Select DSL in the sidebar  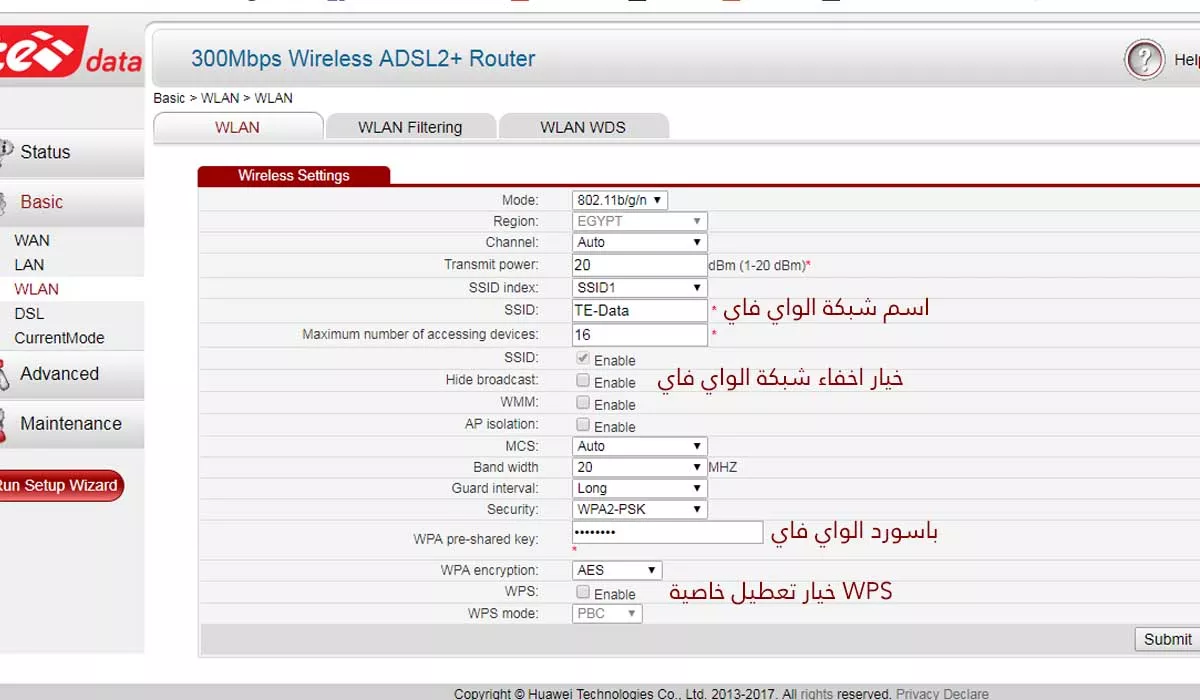(29, 313)
